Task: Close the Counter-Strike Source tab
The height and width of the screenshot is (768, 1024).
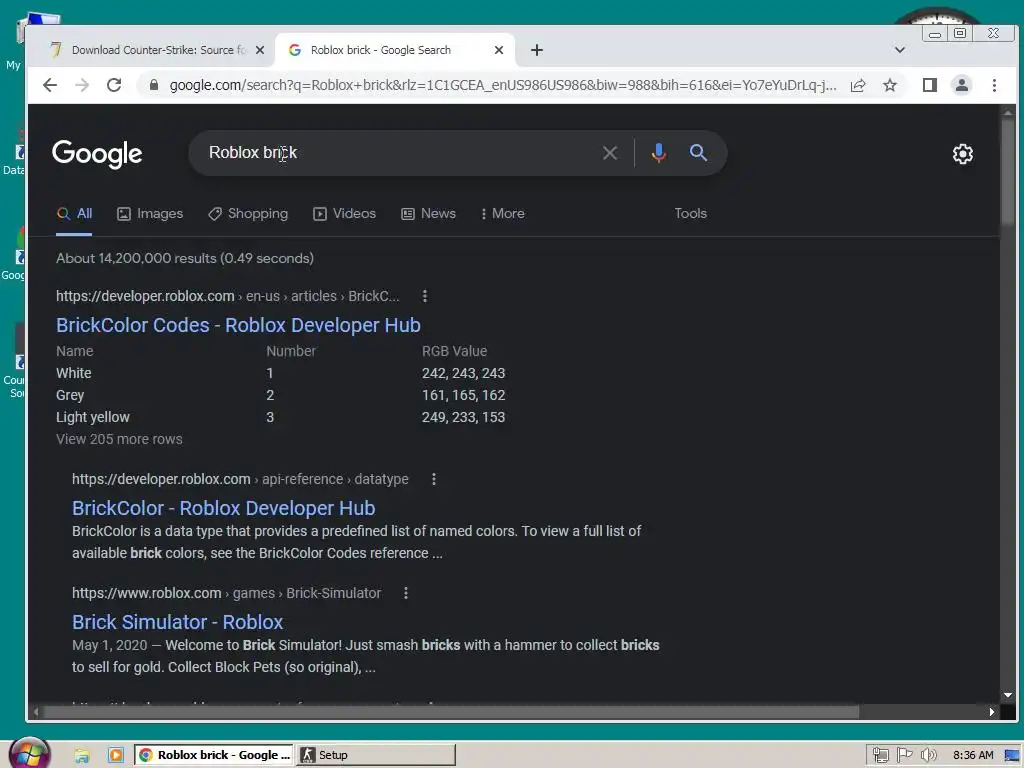Action: [x=260, y=50]
